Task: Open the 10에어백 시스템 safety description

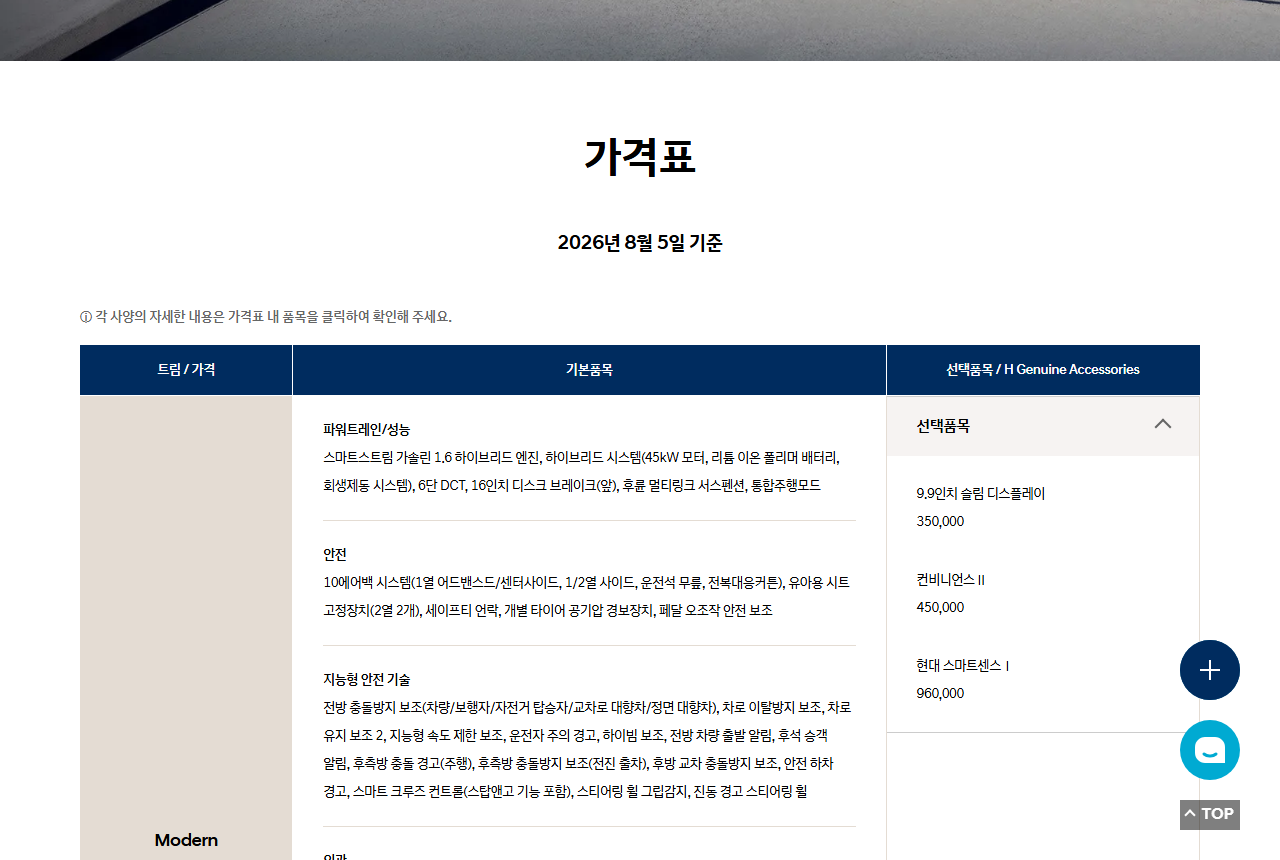Action: [586, 596]
